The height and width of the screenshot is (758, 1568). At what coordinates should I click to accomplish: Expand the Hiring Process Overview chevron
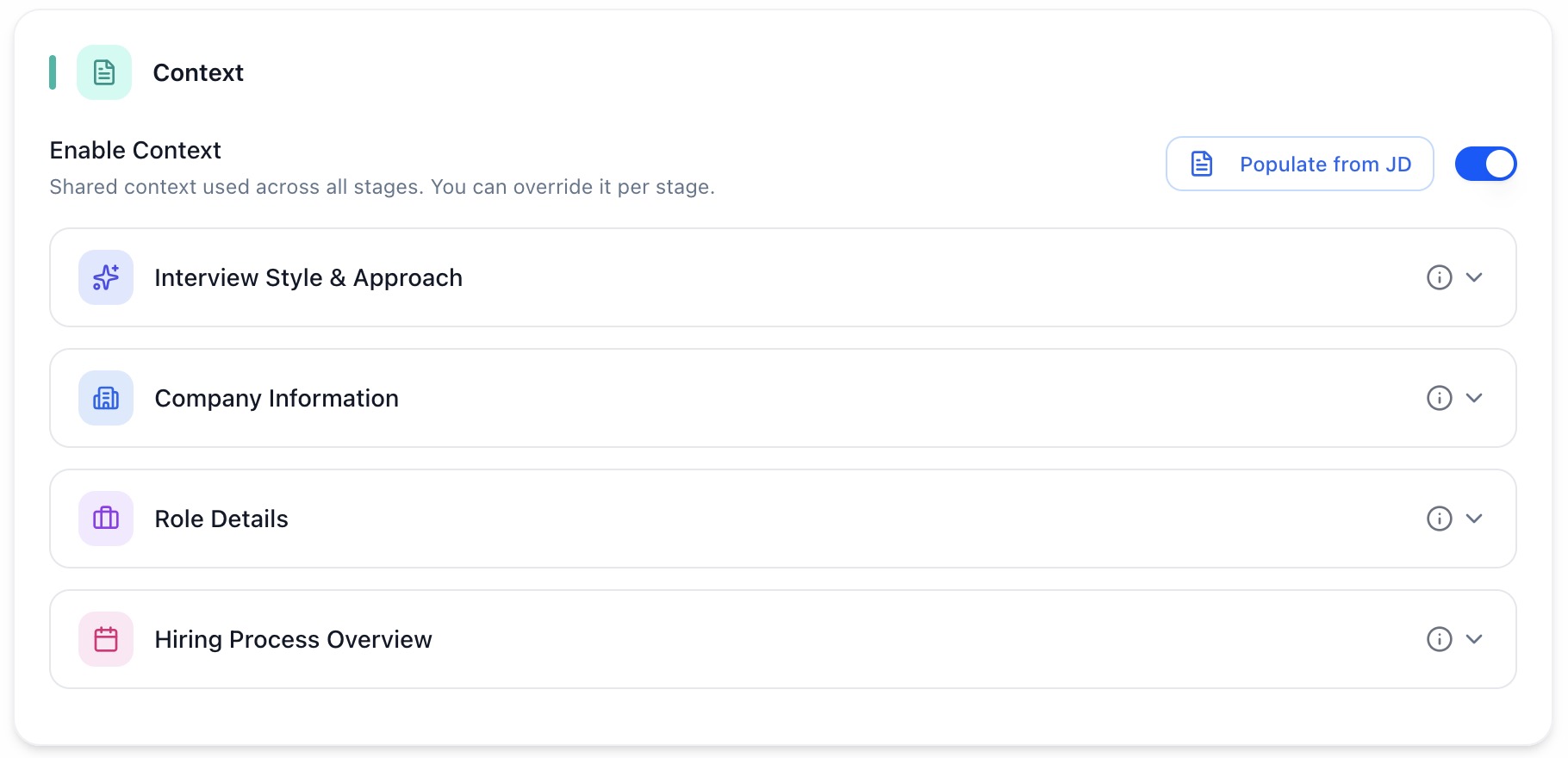(1474, 639)
